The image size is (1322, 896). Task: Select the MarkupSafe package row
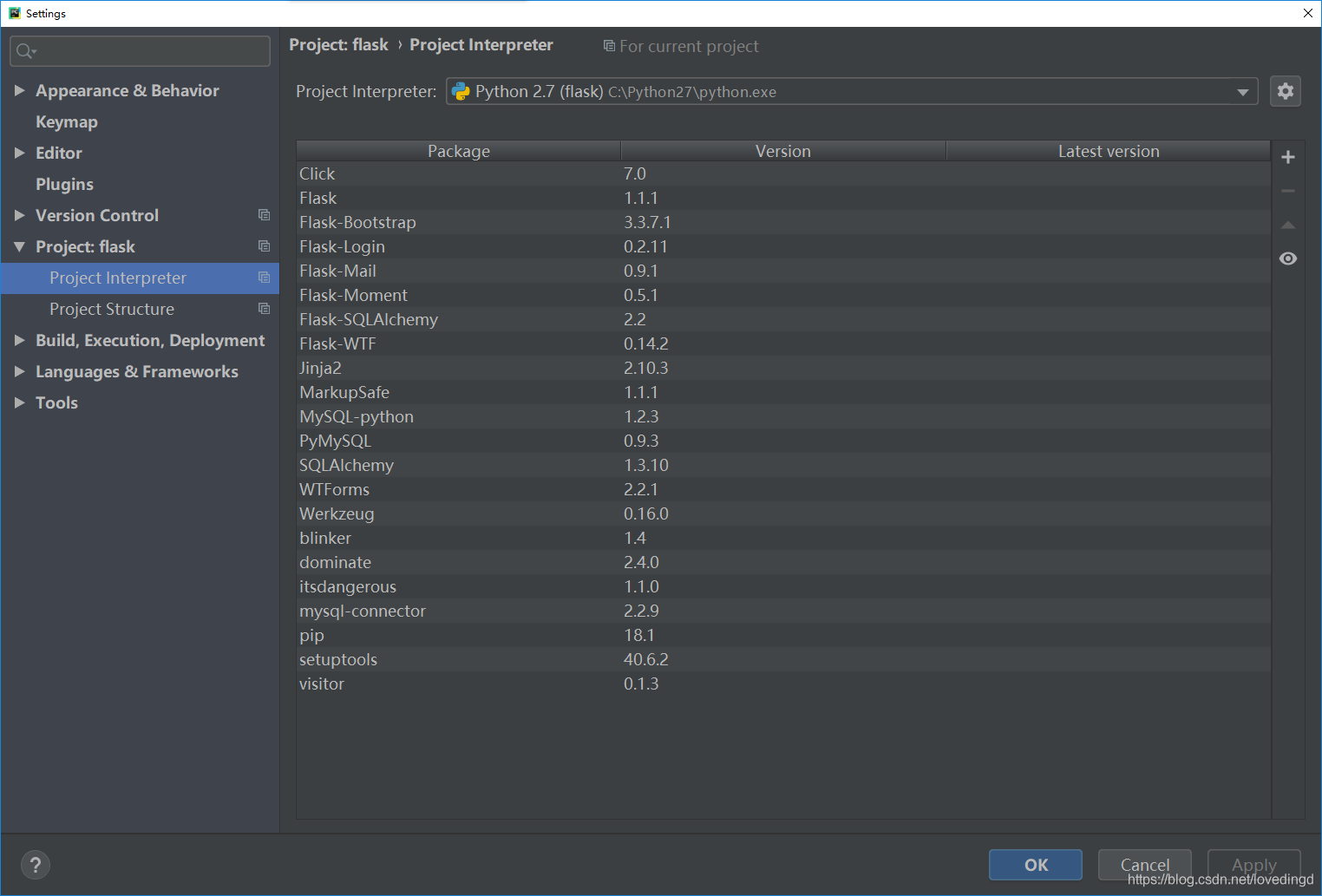(x=783, y=392)
